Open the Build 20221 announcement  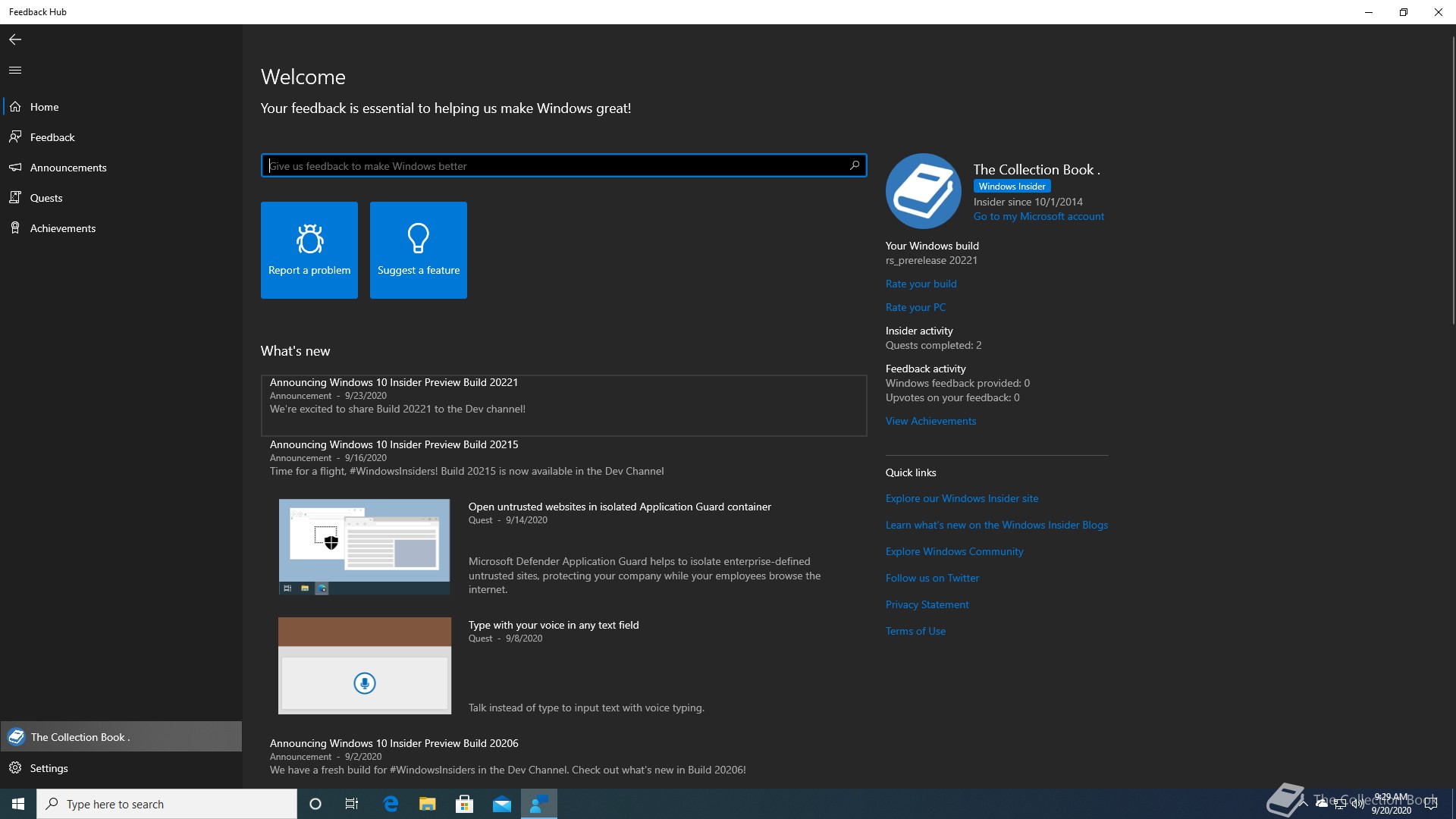pos(563,406)
